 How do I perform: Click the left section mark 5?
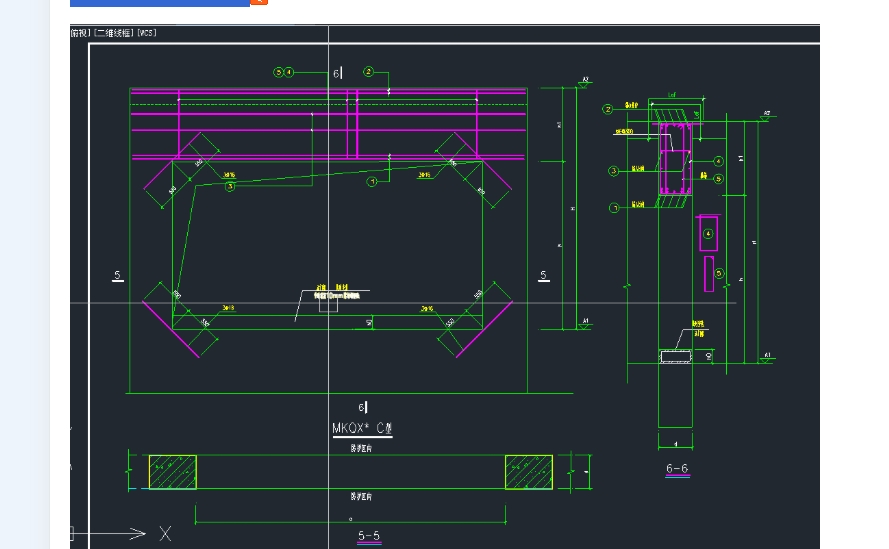click(117, 275)
